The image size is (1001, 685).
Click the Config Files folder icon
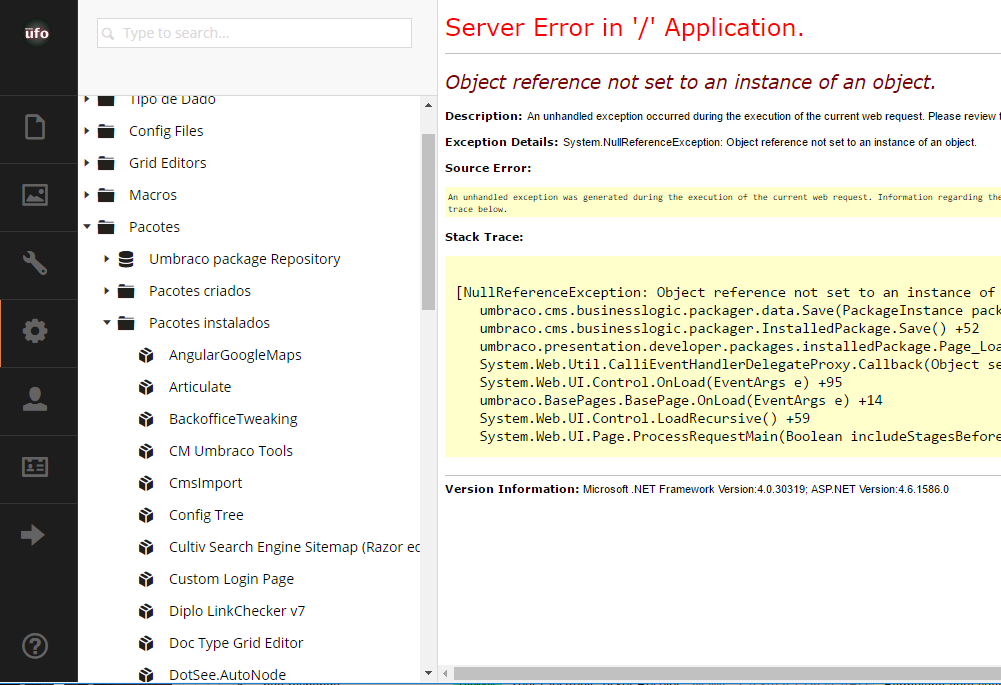pos(106,131)
